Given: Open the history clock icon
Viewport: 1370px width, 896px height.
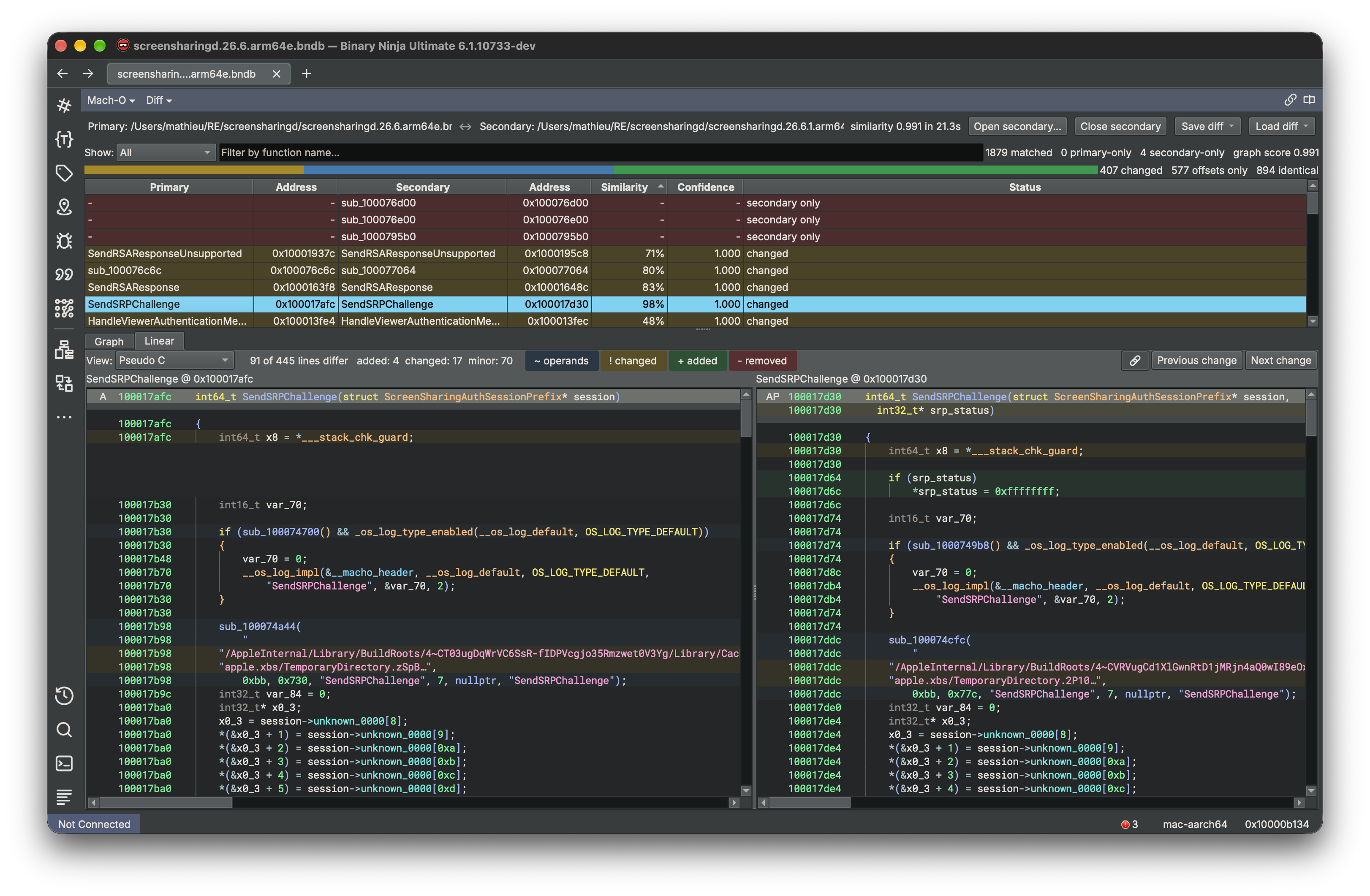Looking at the screenshot, I should tap(64, 696).
